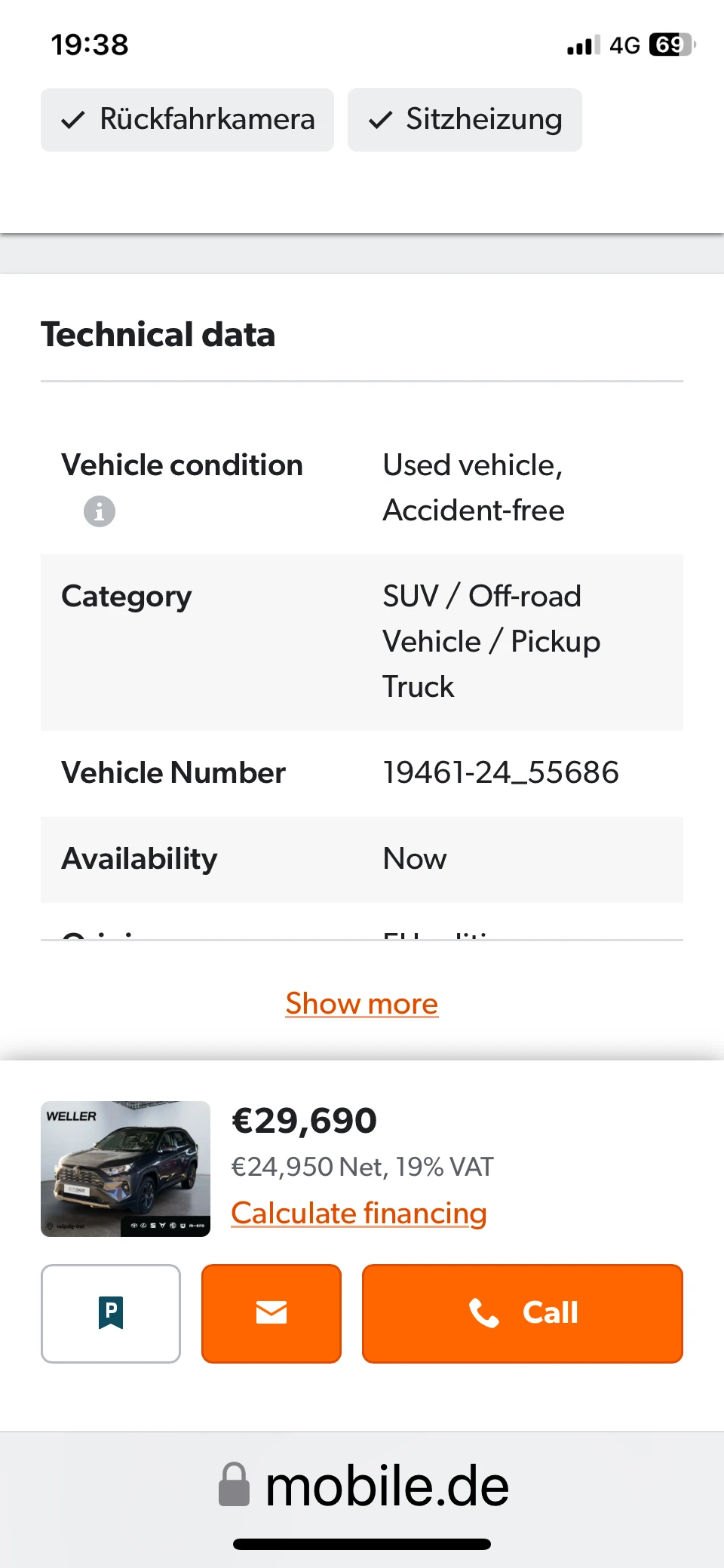Open Calculate financing

tap(359, 1213)
